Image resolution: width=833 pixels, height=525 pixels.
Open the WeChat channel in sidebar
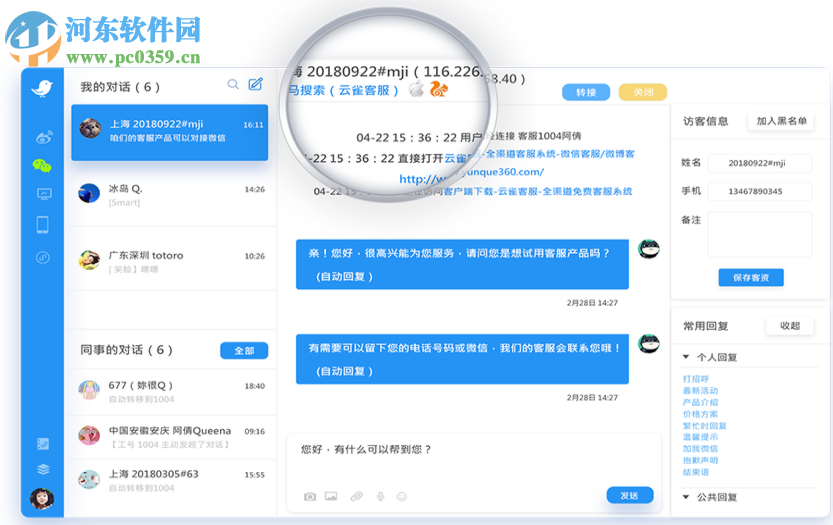click(42, 166)
